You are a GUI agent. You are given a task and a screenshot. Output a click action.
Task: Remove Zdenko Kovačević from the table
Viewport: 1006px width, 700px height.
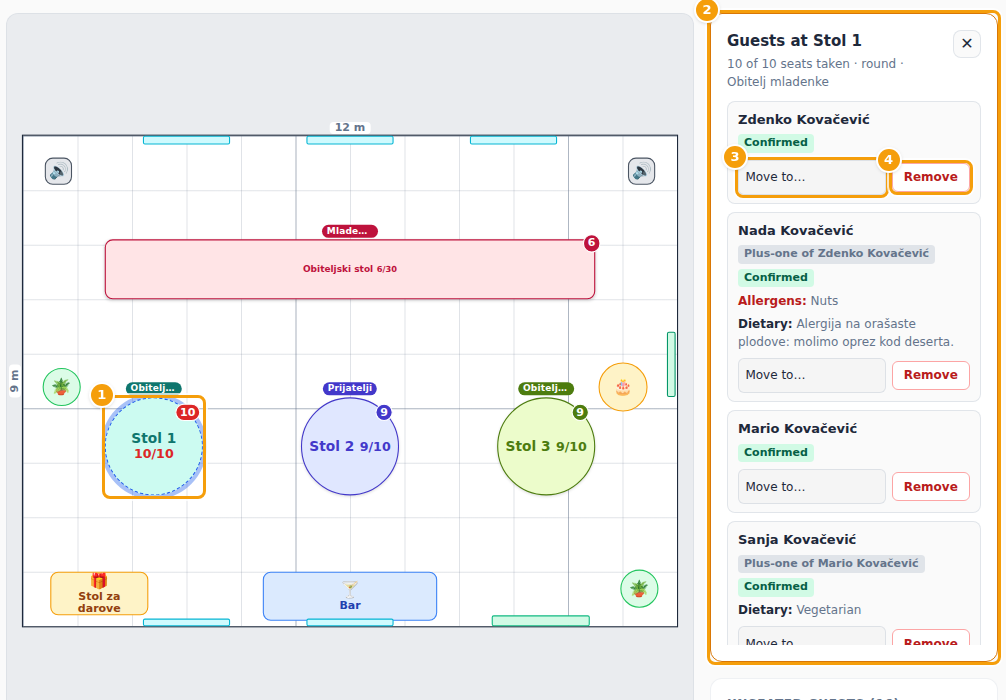coord(931,177)
